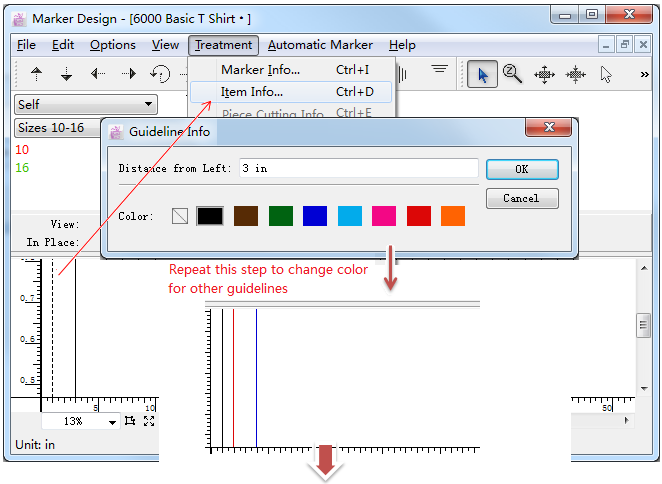Activate the zoom magnifier tool
This screenshot has height=484, width=662.
coord(513,74)
